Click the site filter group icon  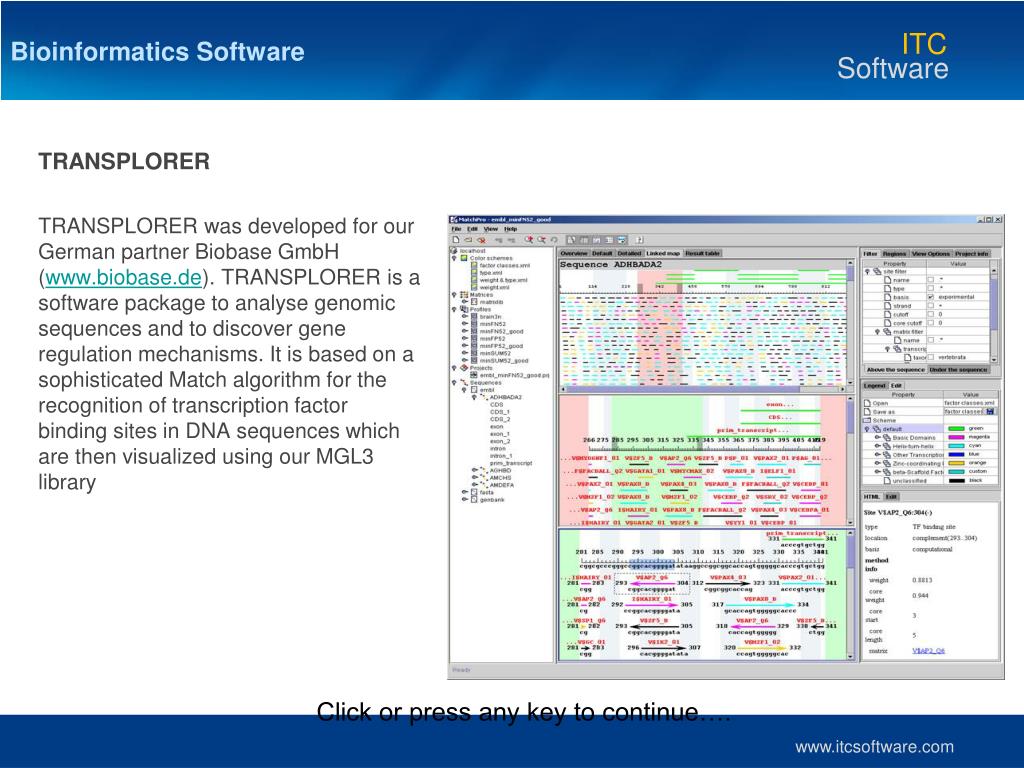pyautogui.click(x=877, y=272)
